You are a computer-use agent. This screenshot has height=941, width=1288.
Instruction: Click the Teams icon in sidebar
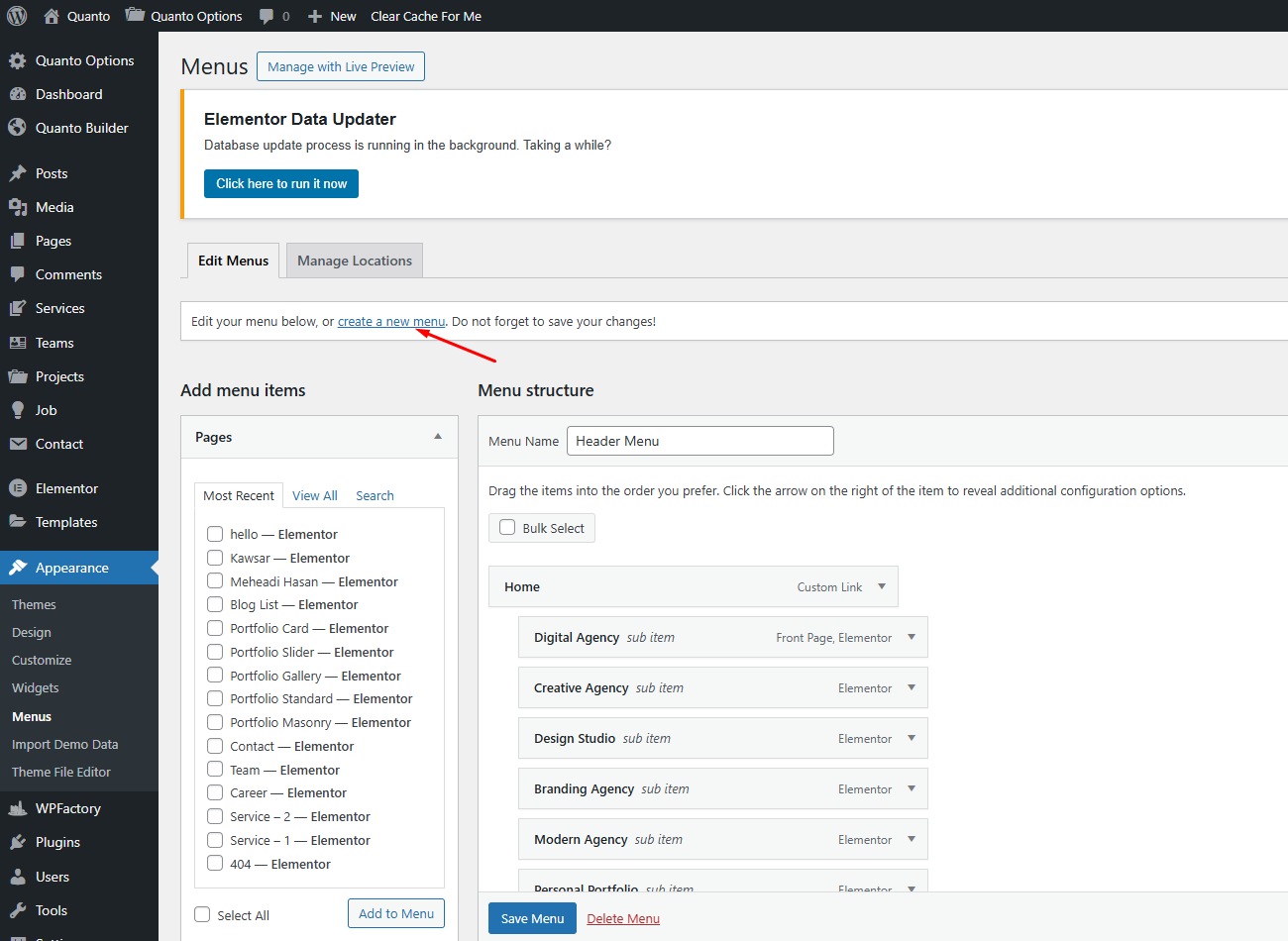coord(18,343)
